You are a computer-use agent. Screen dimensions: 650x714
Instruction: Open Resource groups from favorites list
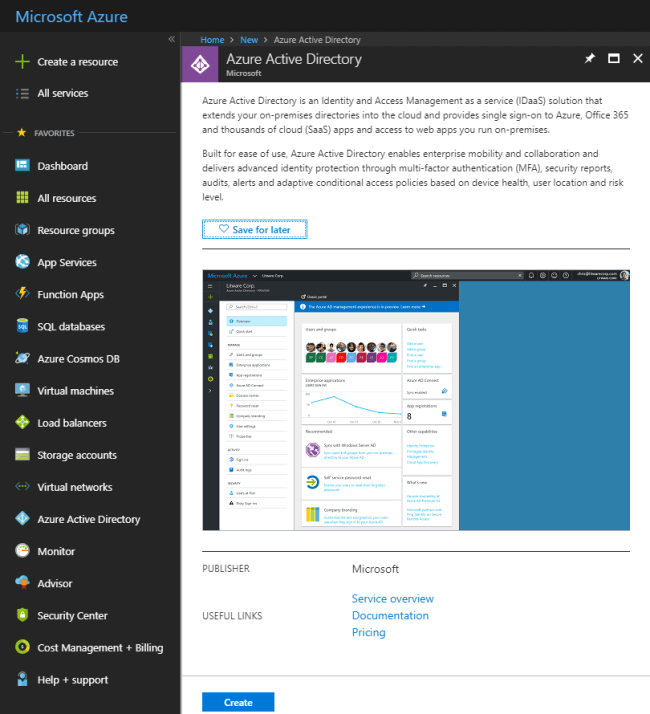pos(76,230)
